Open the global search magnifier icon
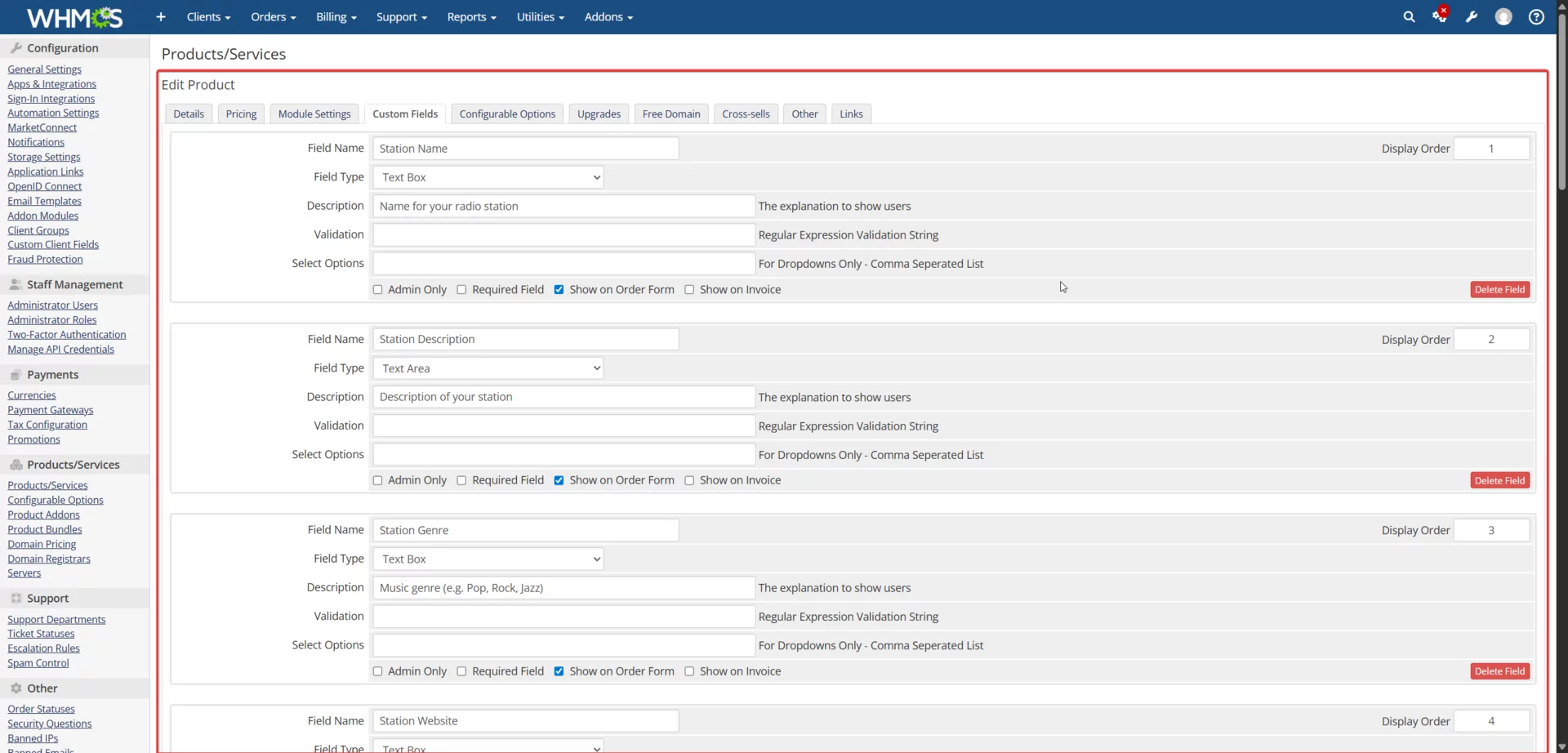 tap(1409, 16)
